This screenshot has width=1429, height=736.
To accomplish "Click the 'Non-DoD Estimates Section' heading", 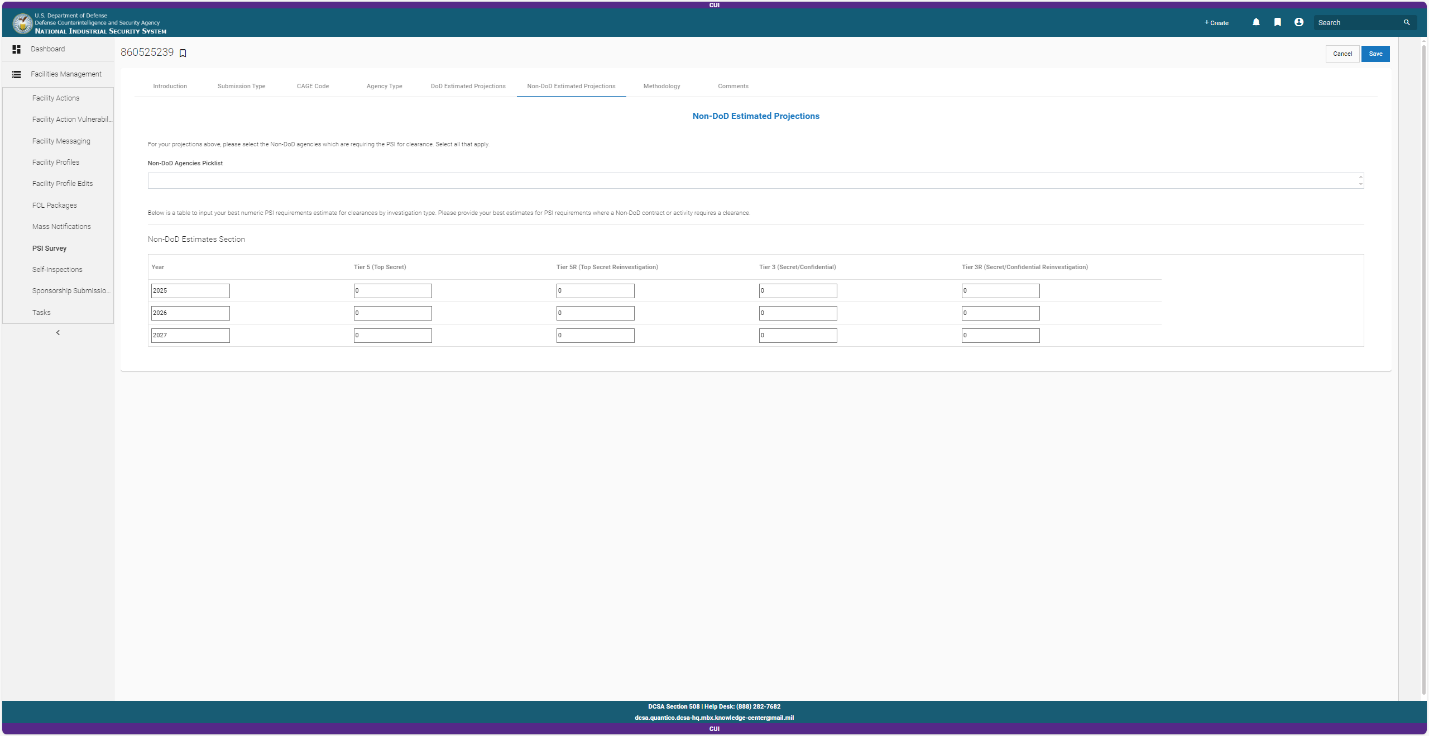I will (x=196, y=240).
